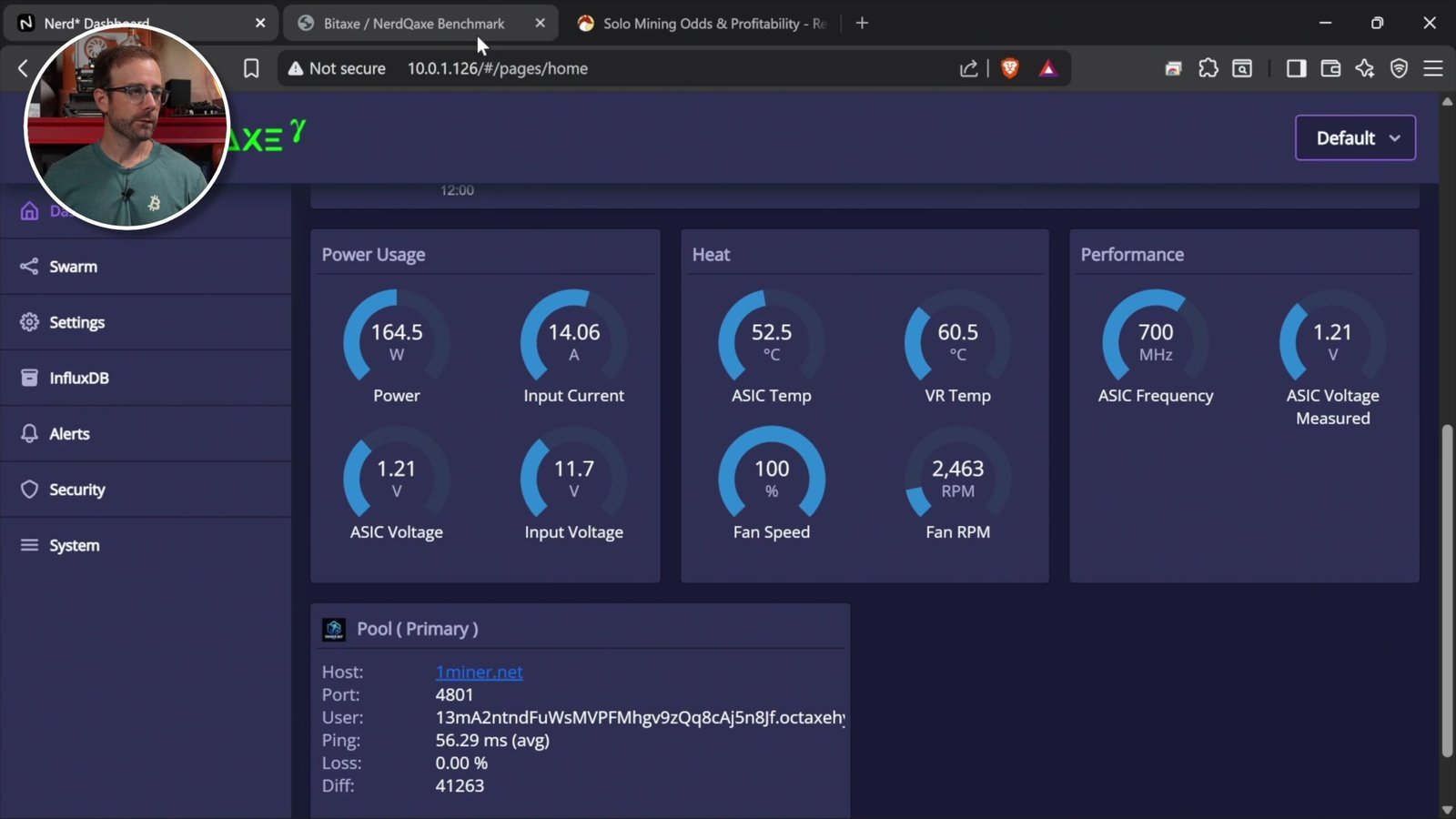The width and height of the screenshot is (1456, 819).
Task: Click the InfluxDB database icon
Action: coord(29,378)
